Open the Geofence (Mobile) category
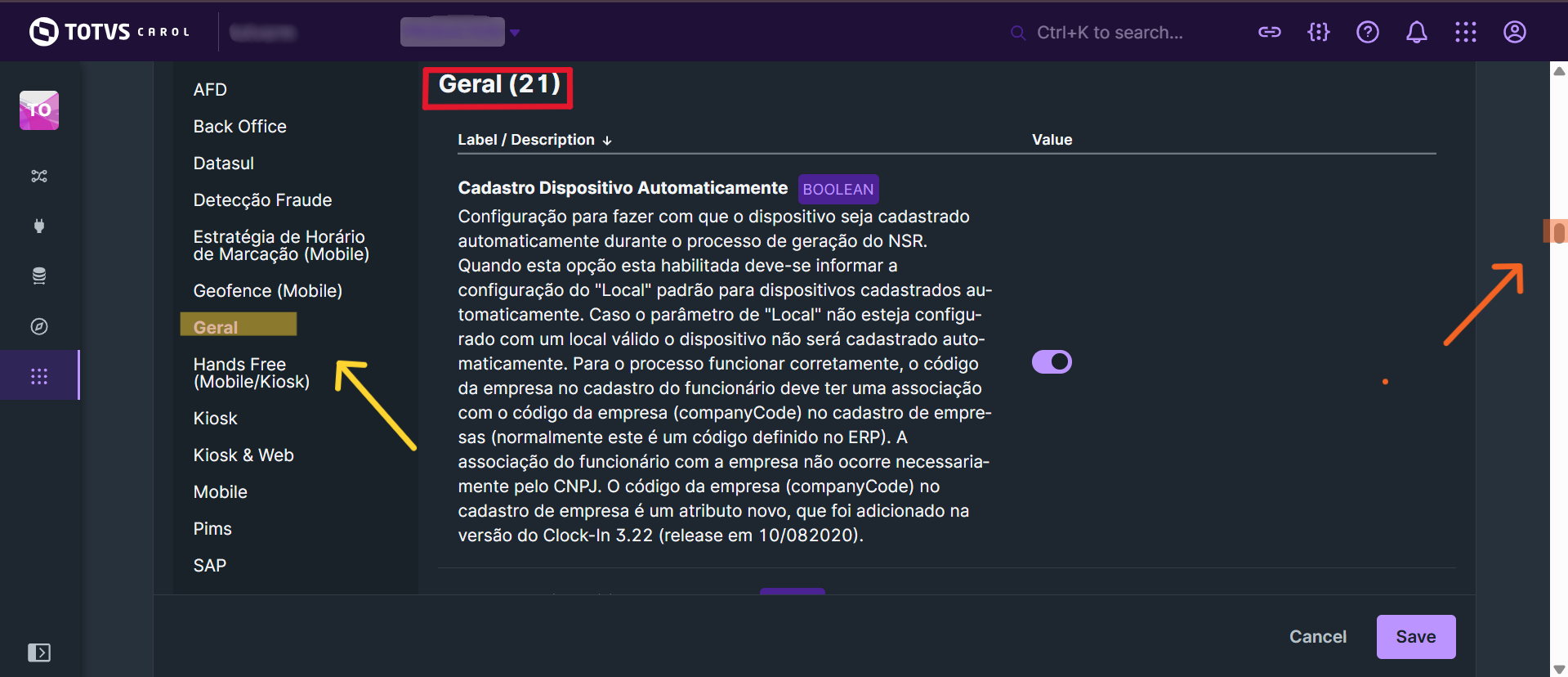The width and height of the screenshot is (1568, 677). tap(267, 291)
